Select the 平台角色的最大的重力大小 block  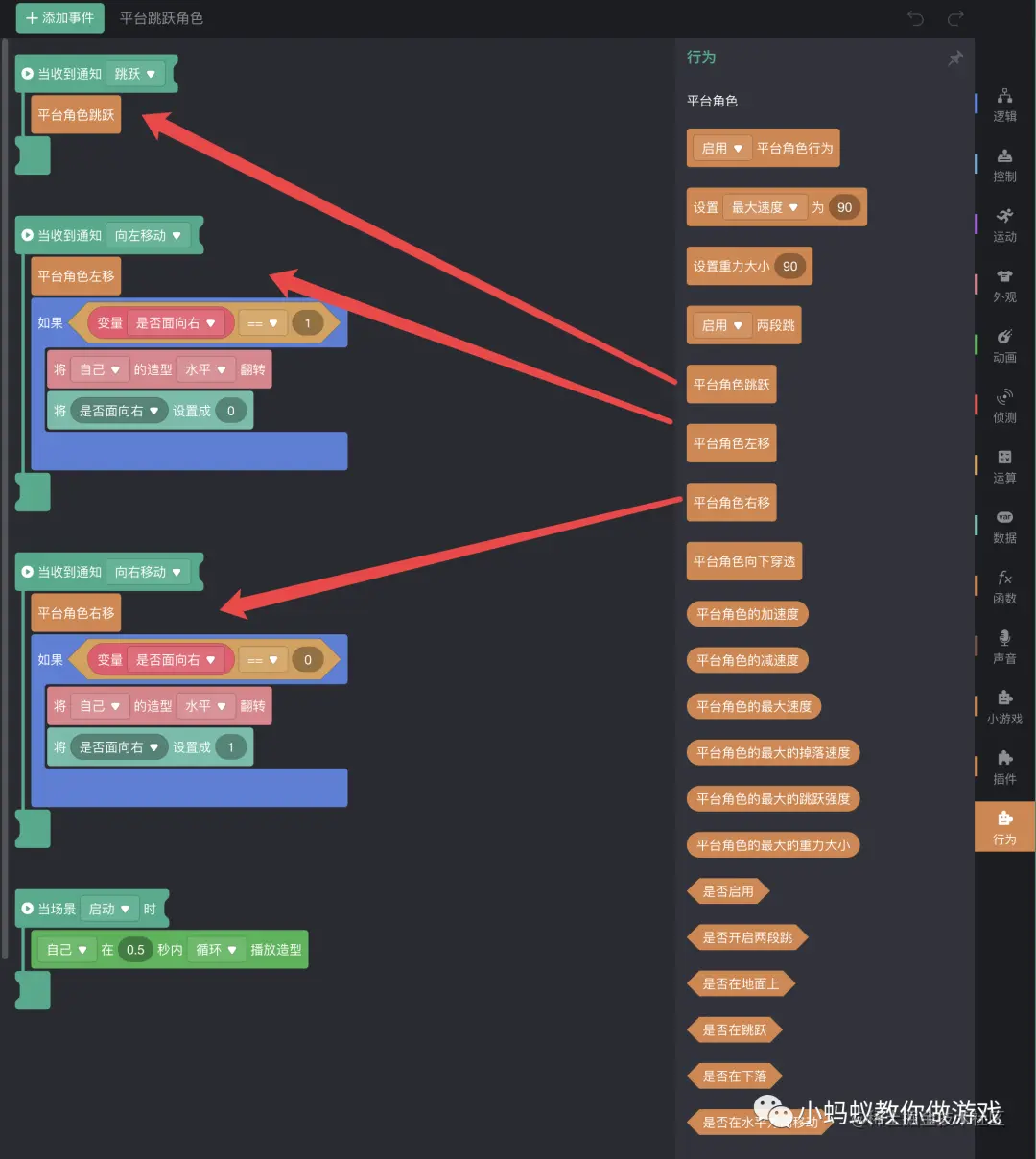tap(773, 845)
